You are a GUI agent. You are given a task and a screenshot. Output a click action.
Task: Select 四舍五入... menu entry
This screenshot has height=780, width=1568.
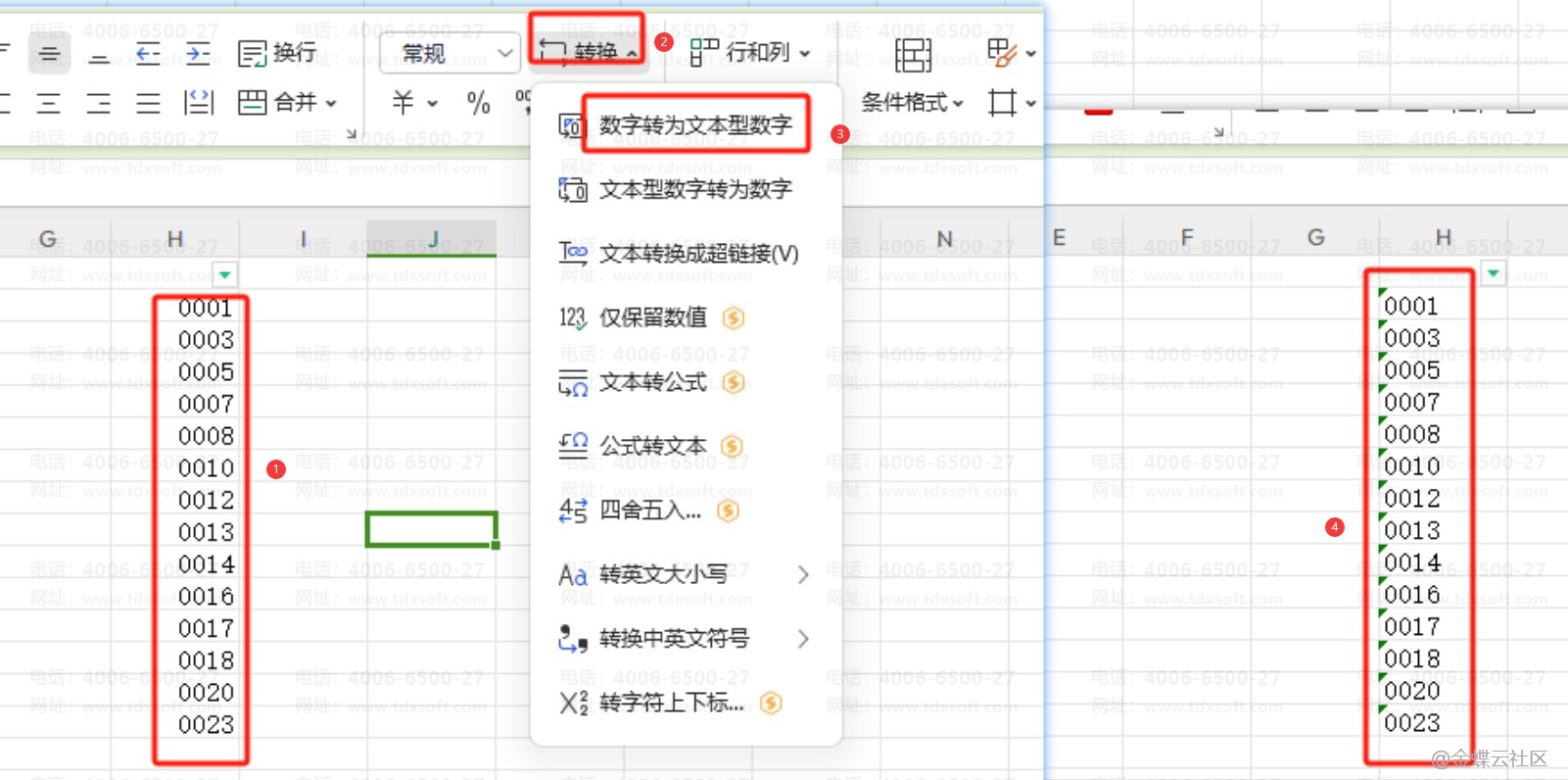[x=686, y=511]
